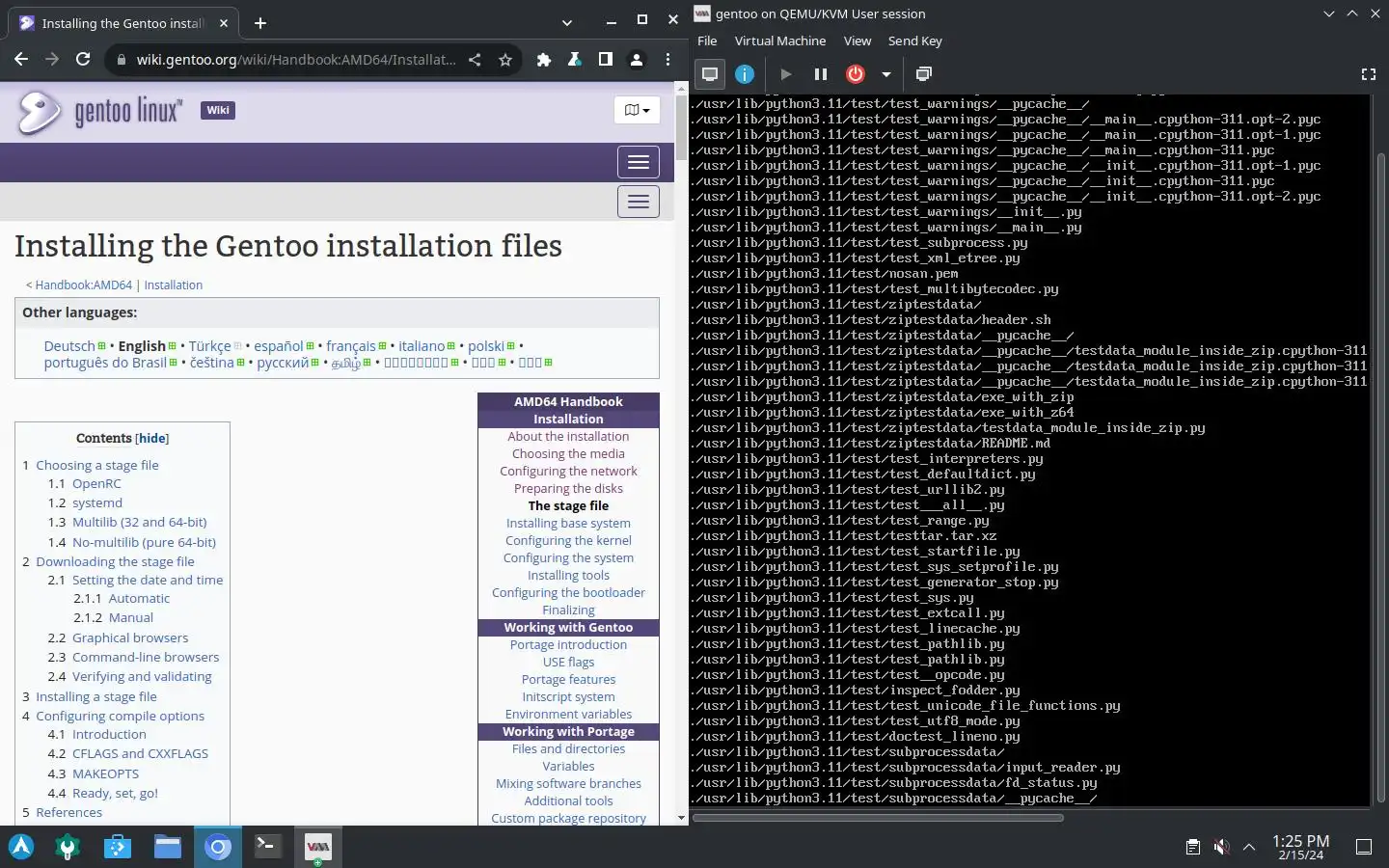This screenshot has height=868, width=1389.
Task: Switch to virt-manager taskbar icon
Action: click(318, 847)
